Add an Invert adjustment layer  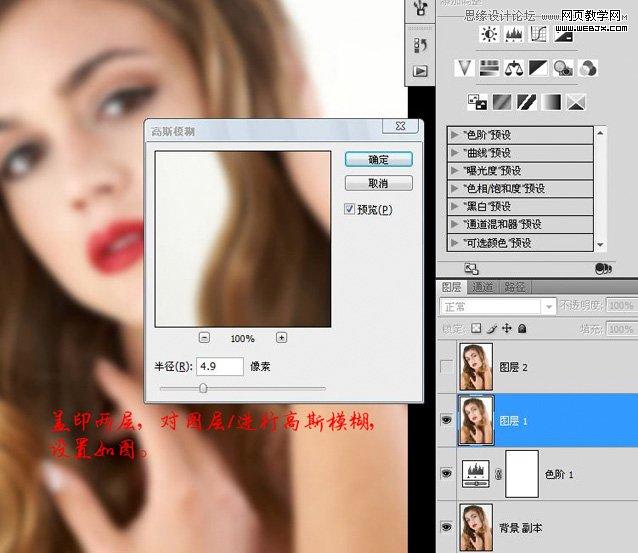pos(477,102)
